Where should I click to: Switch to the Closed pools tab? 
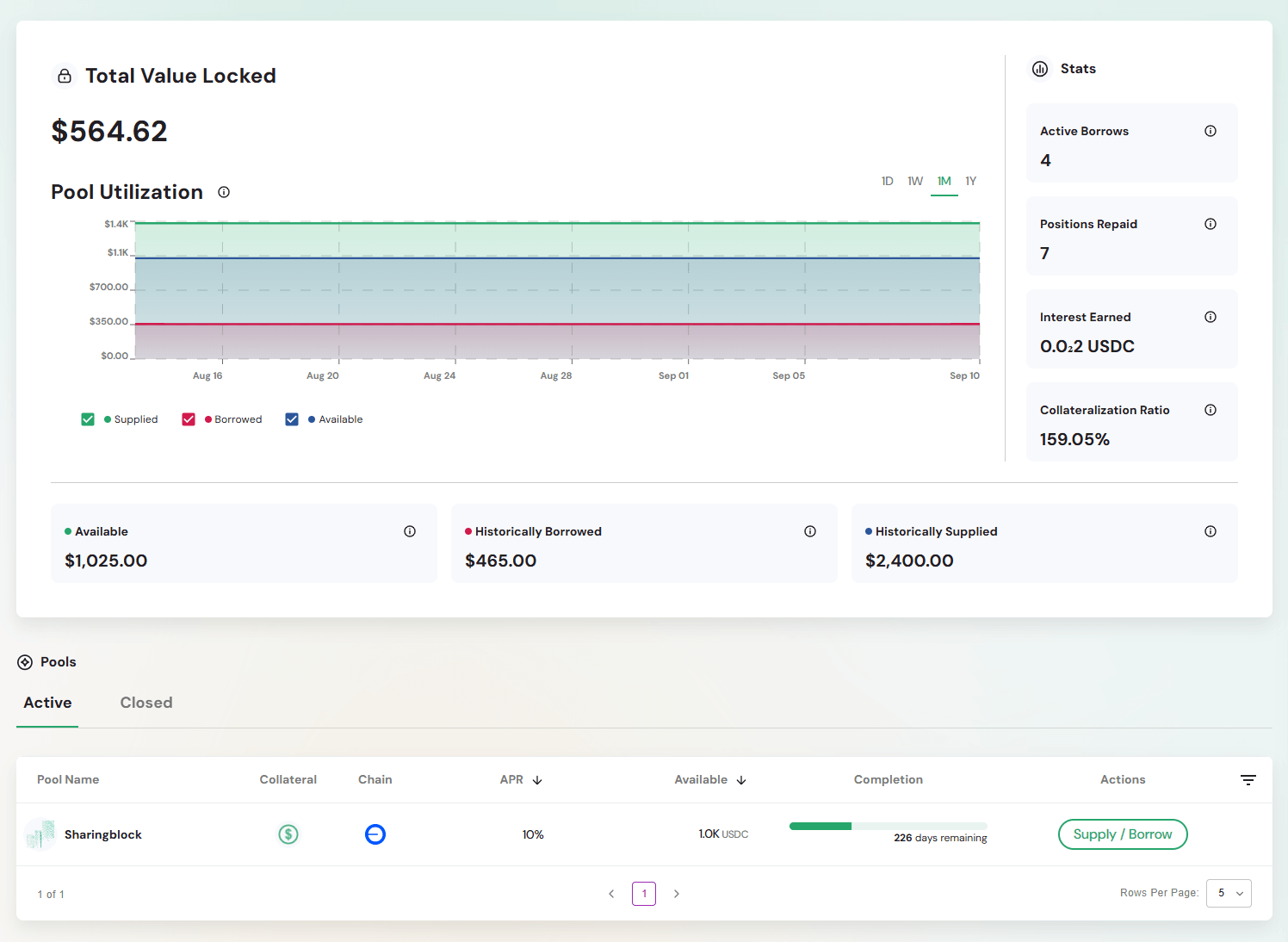(x=146, y=703)
